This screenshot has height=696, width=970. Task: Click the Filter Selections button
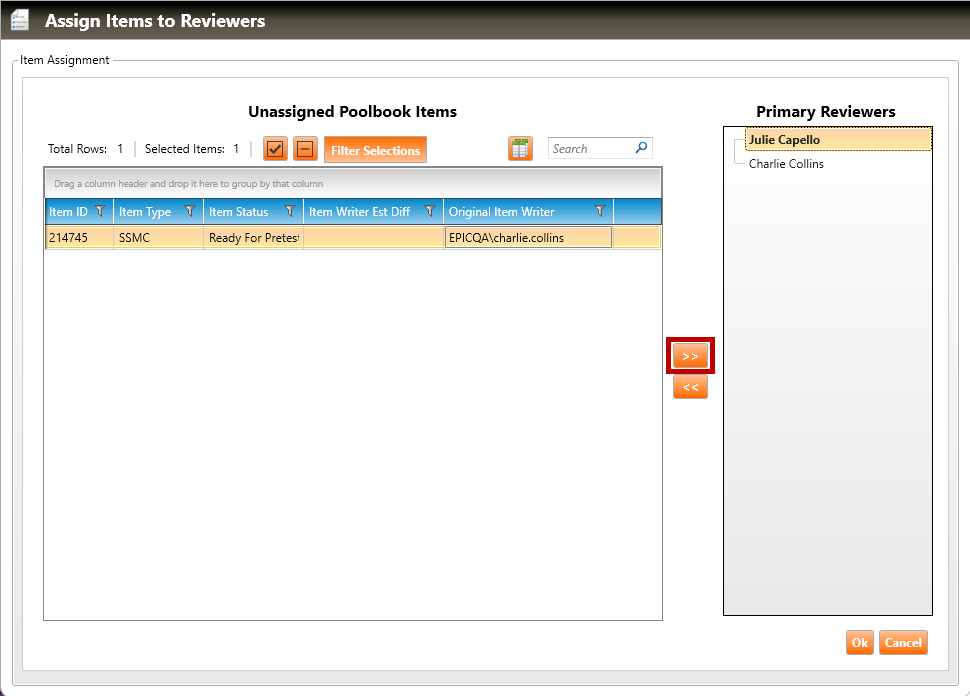pos(375,150)
